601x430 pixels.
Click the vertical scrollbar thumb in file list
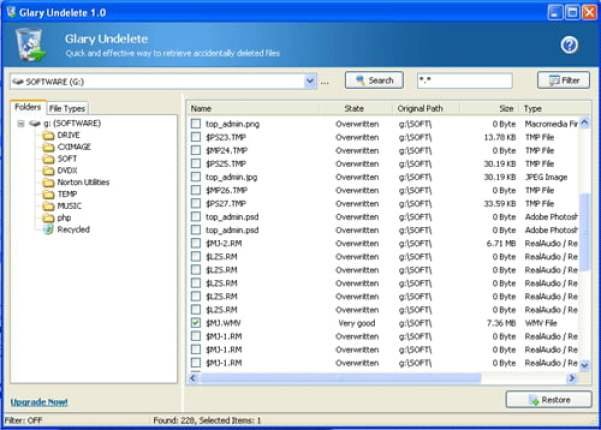tap(585, 231)
